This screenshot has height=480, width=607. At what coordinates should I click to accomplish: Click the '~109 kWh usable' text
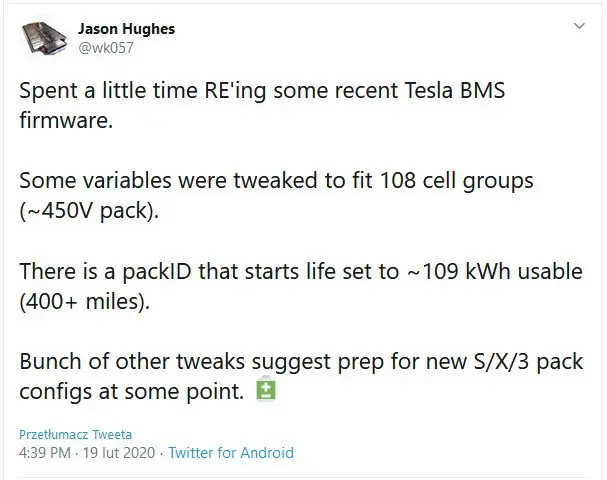coord(494,271)
